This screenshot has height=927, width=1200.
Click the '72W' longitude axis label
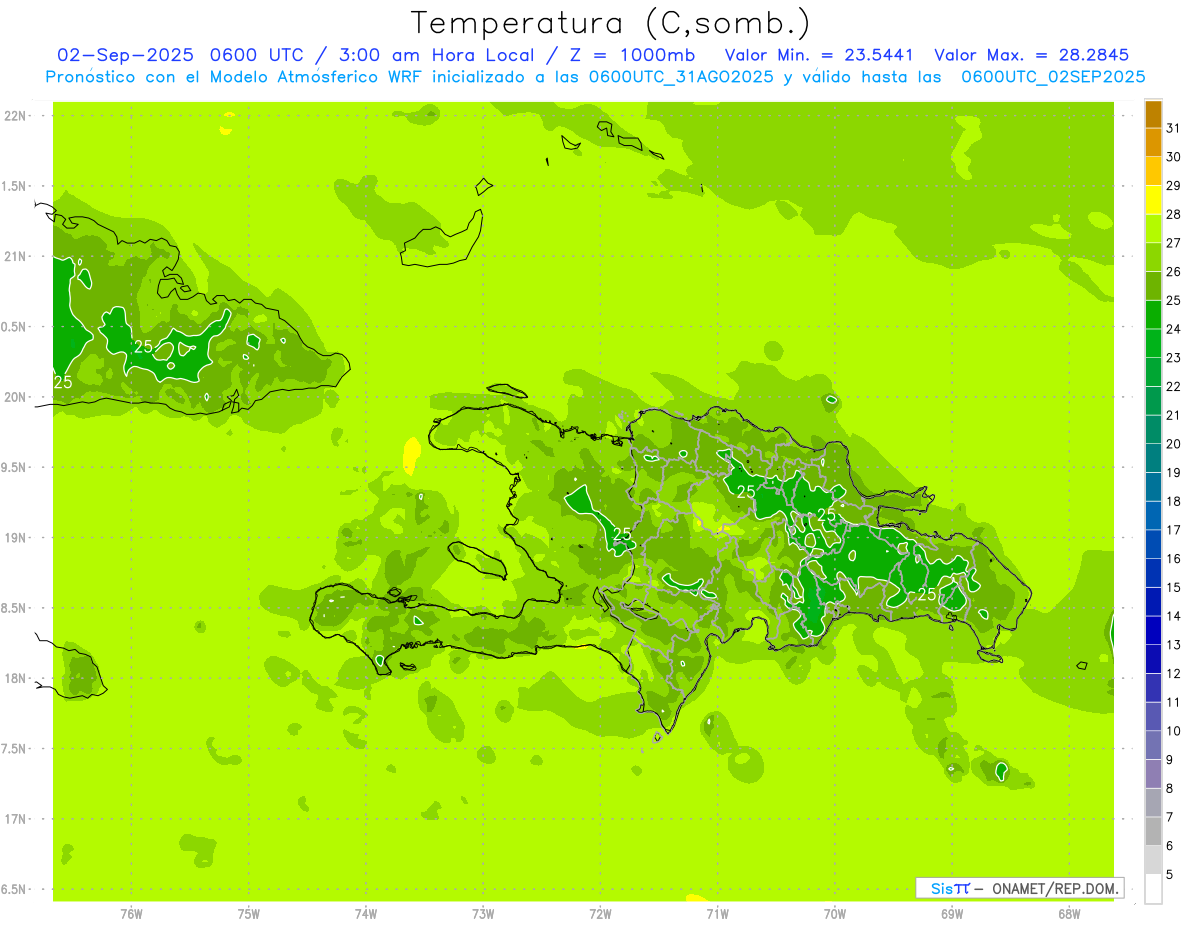click(600, 914)
